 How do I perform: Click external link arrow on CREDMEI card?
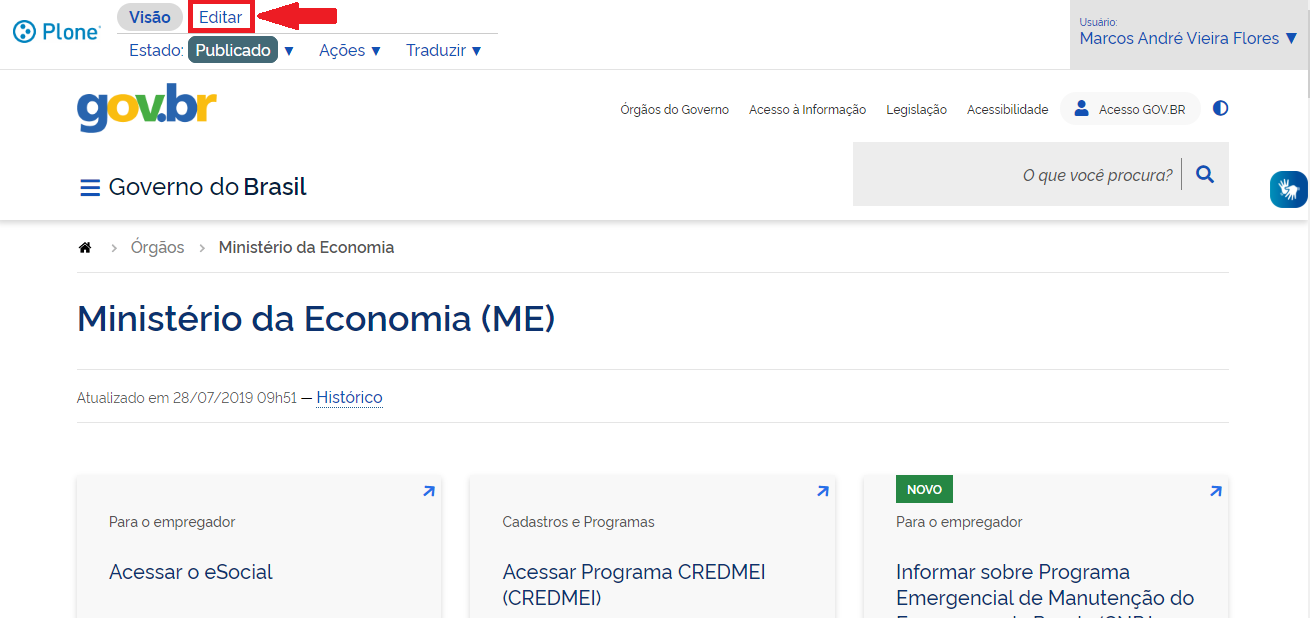(823, 491)
